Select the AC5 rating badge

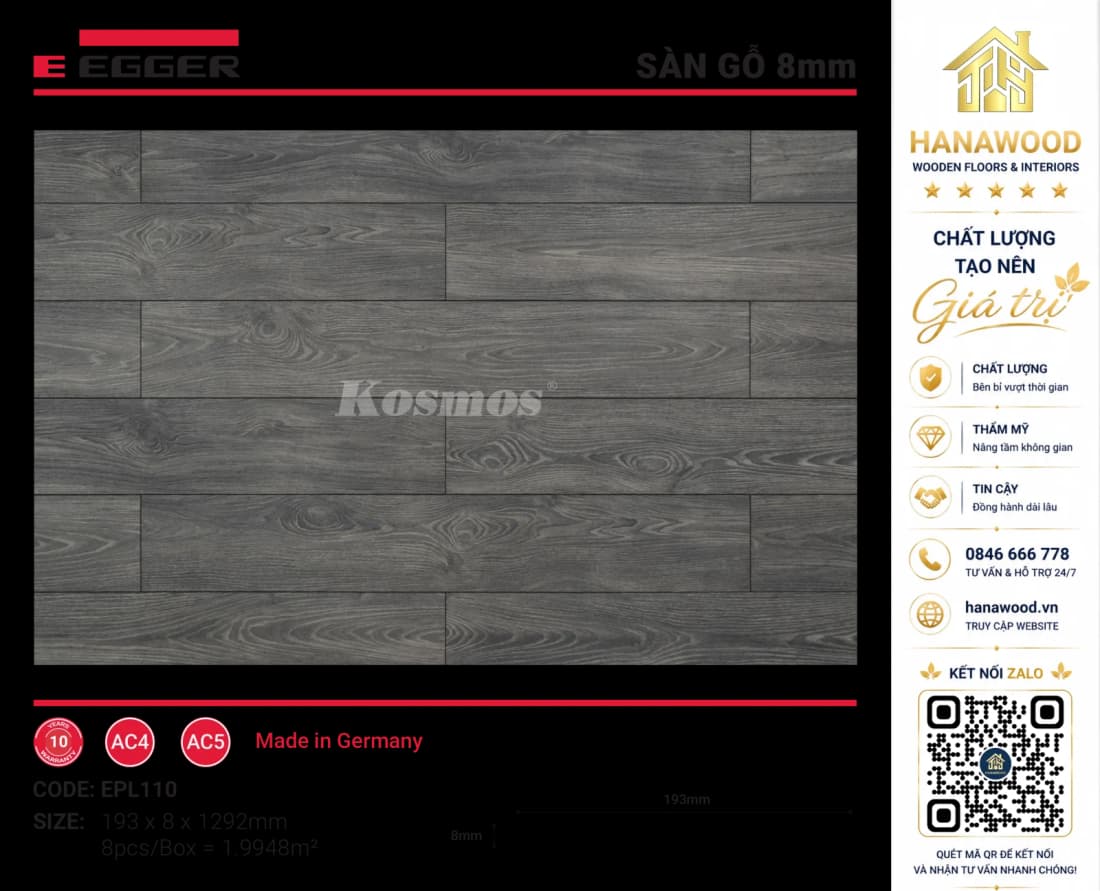click(206, 742)
